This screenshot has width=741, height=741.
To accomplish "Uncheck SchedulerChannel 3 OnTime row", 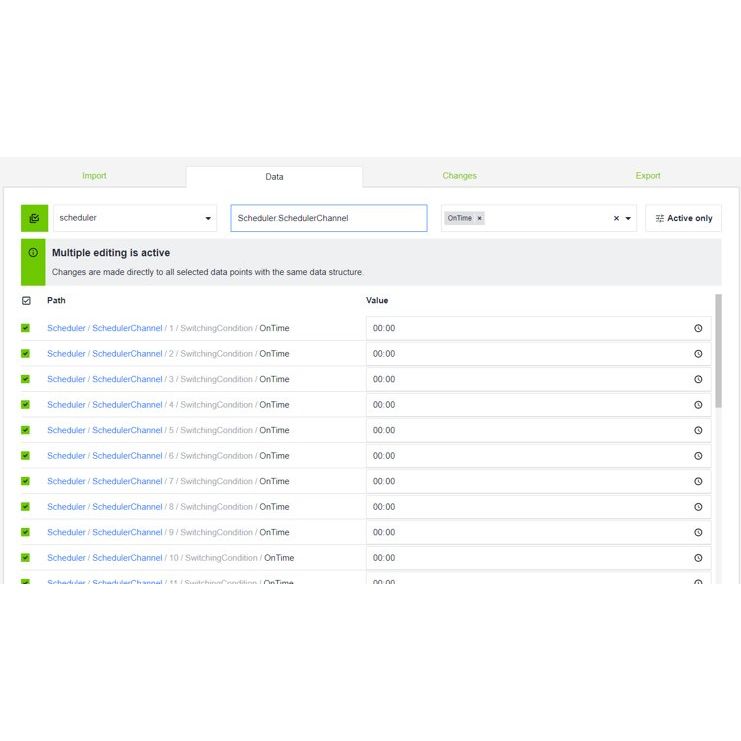I will [x=26, y=379].
